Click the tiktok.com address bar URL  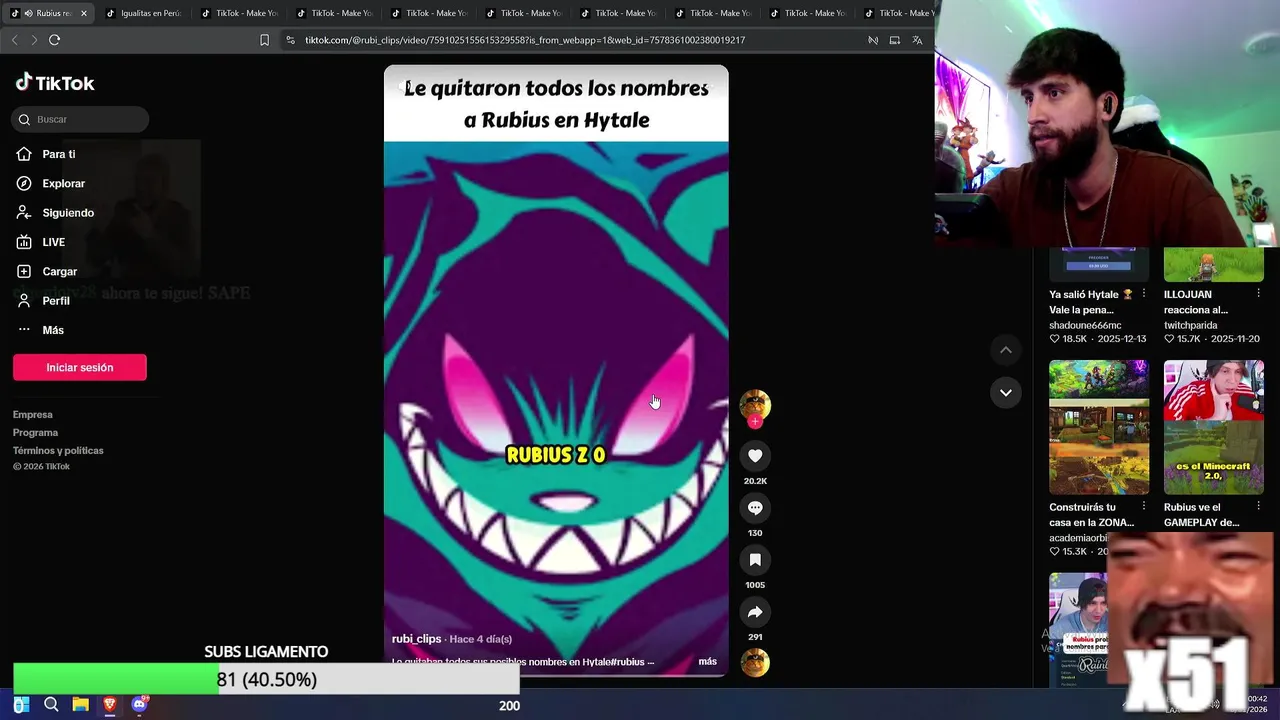(x=525, y=40)
